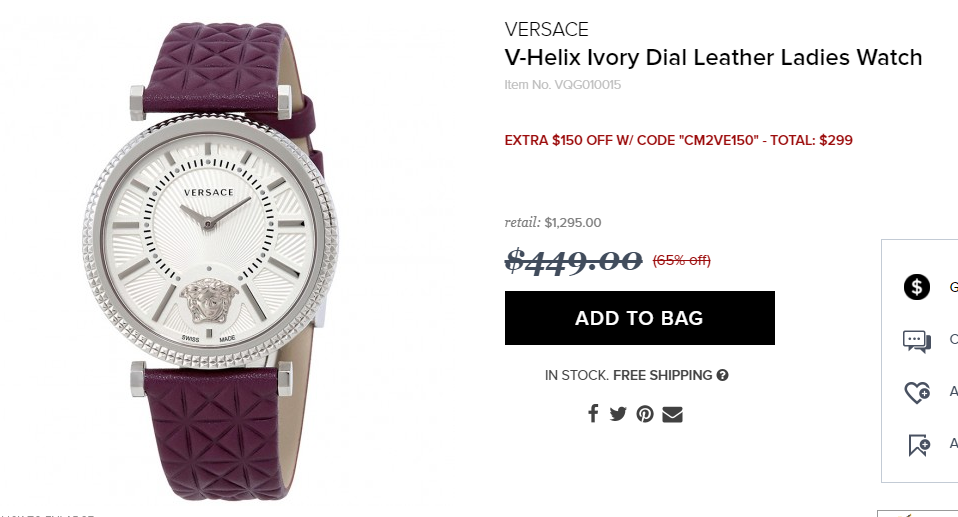Image resolution: width=958 pixels, height=517 pixels.
Task: Click the crossed-out $449.00 price
Action: tap(573, 261)
